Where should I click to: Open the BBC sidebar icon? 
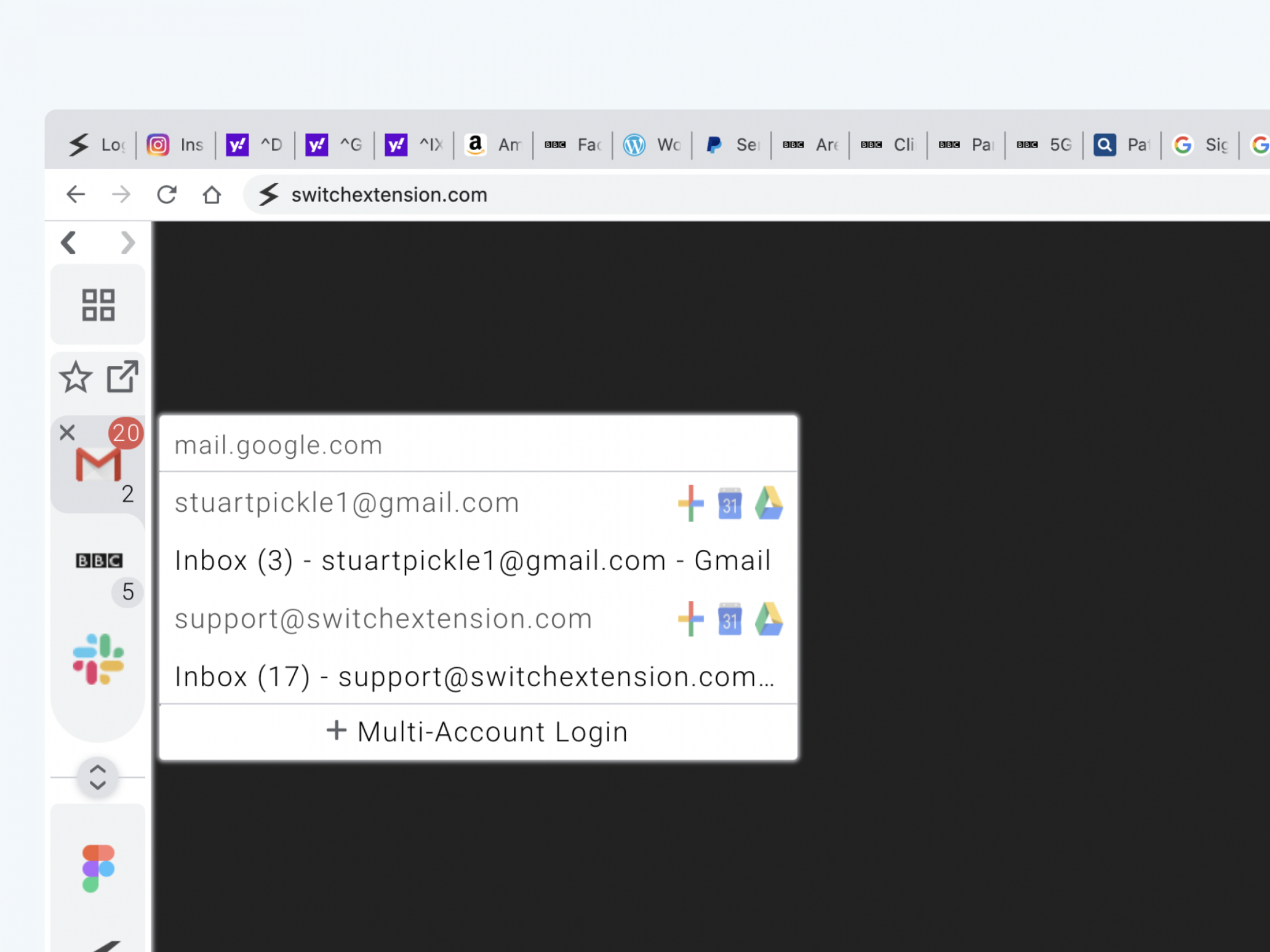(98, 560)
